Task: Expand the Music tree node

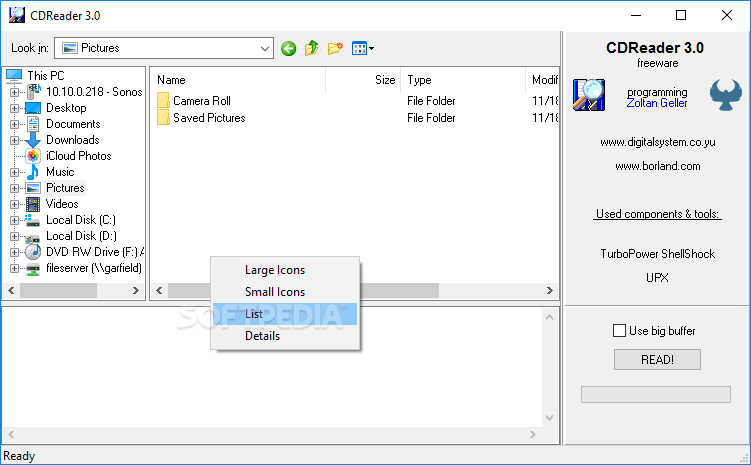Action: (x=14, y=172)
